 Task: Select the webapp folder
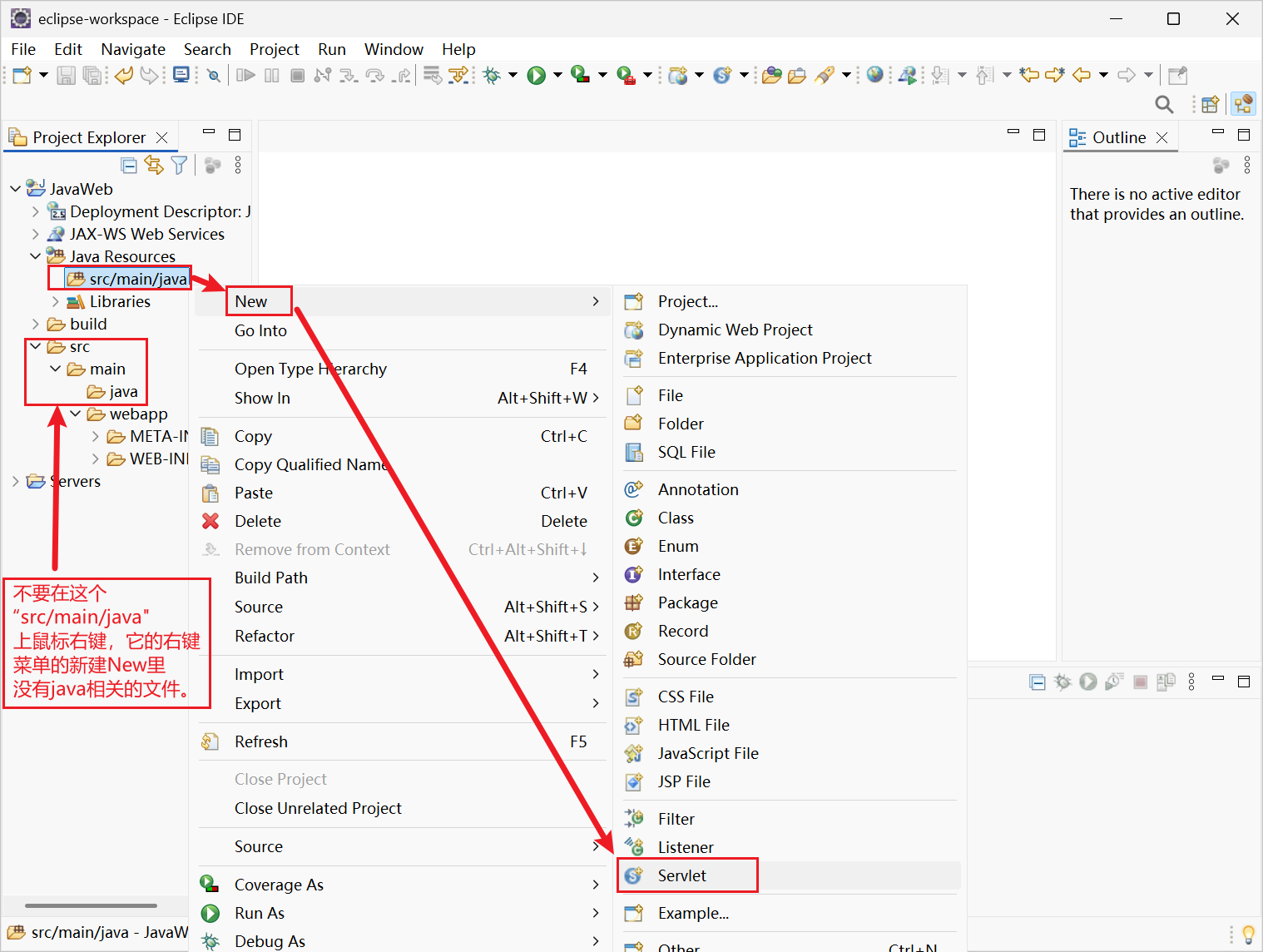click(x=127, y=414)
